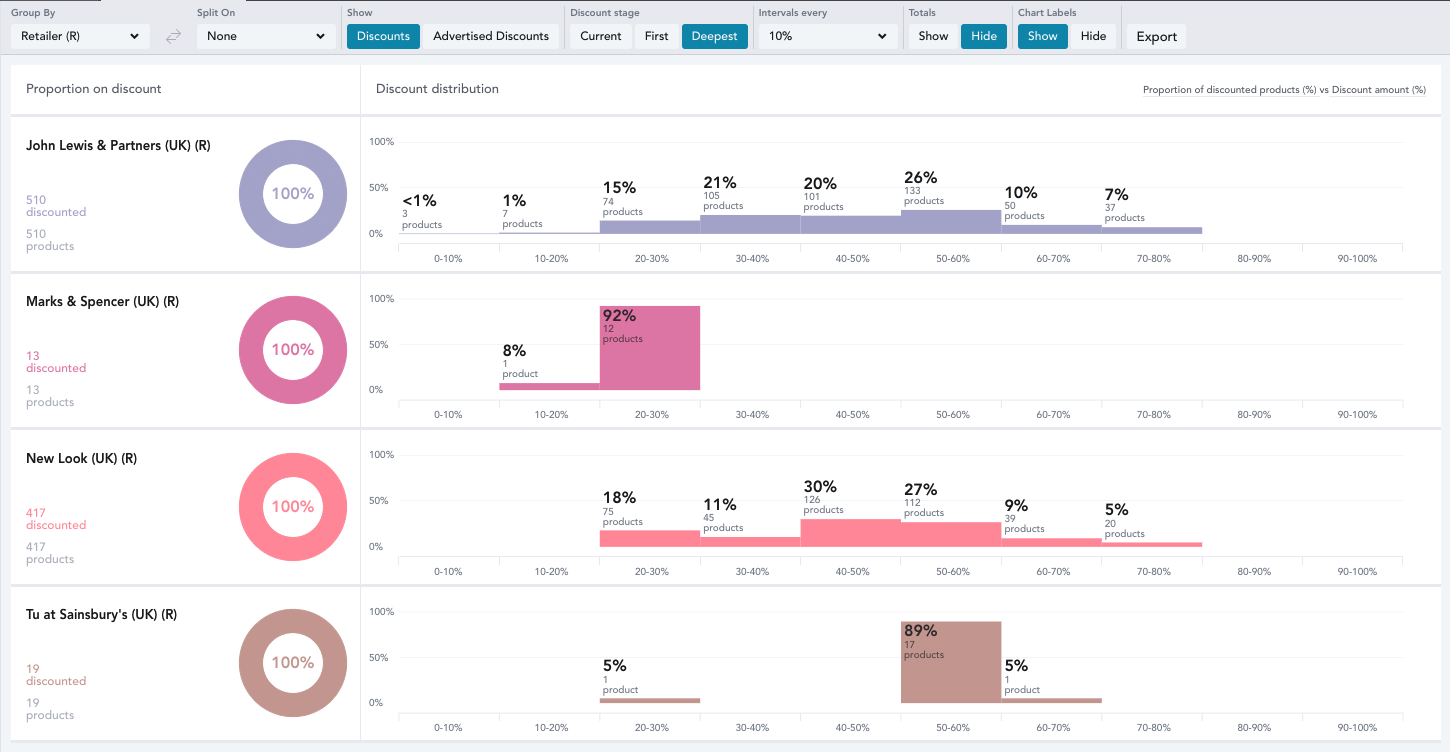The width and height of the screenshot is (1450, 752).
Task: Click the "Proportion of discounted products (%) vs Discount amount (%)" label
Action: pos(1284,90)
